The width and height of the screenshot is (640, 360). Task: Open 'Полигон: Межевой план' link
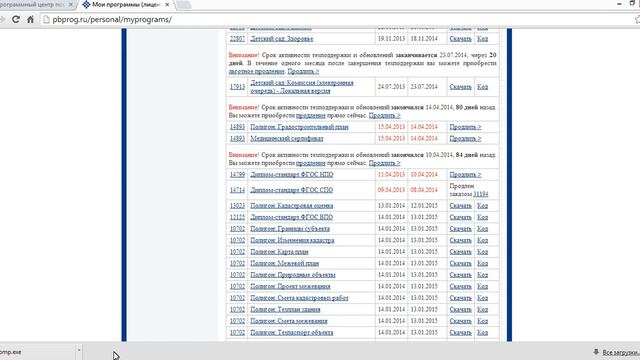point(284,263)
